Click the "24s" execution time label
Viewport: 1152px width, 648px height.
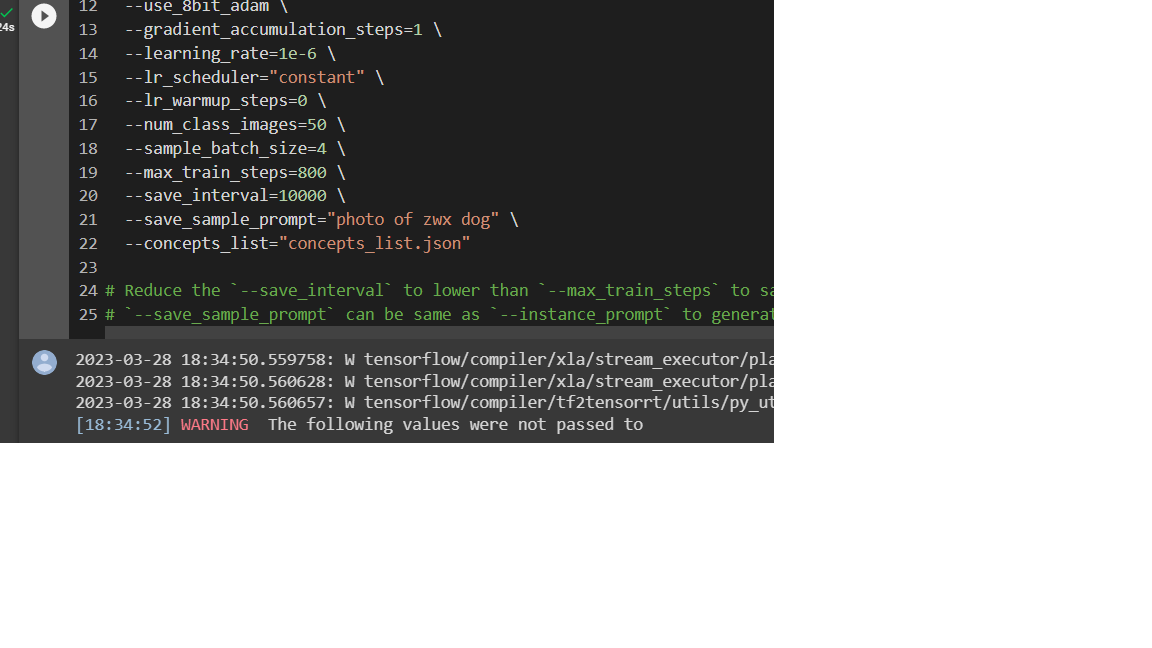click(x=8, y=26)
